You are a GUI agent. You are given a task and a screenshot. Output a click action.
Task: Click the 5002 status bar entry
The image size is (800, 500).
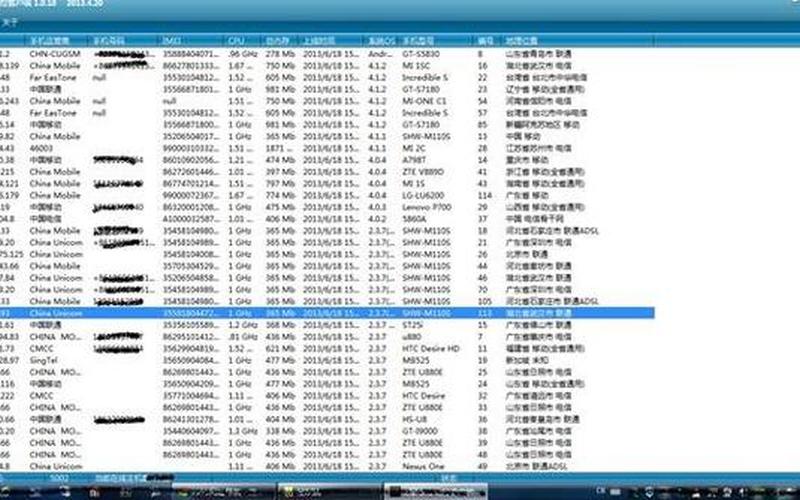[59, 478]
